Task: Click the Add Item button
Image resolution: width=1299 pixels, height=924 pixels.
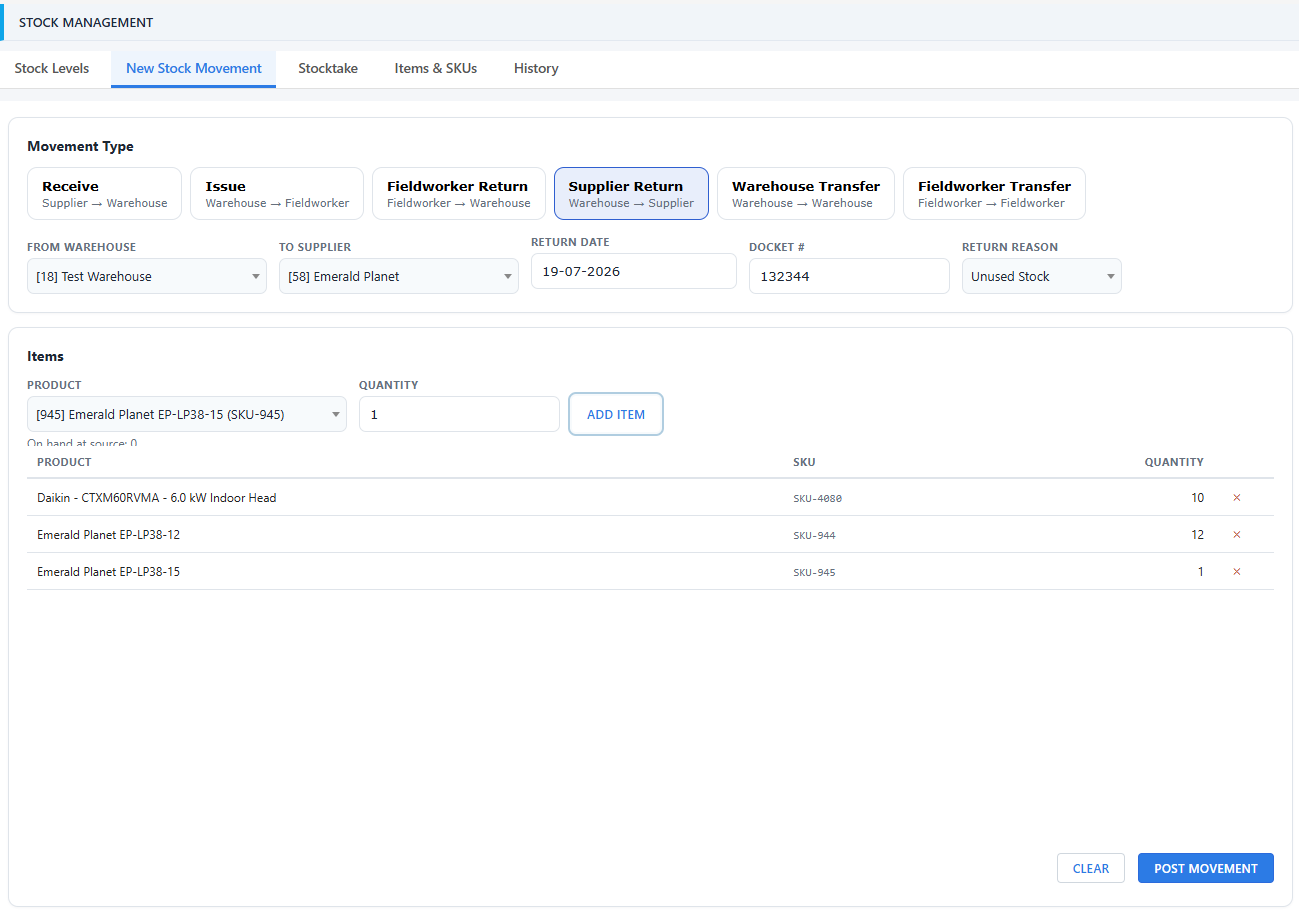Action: tap(616, 414)
